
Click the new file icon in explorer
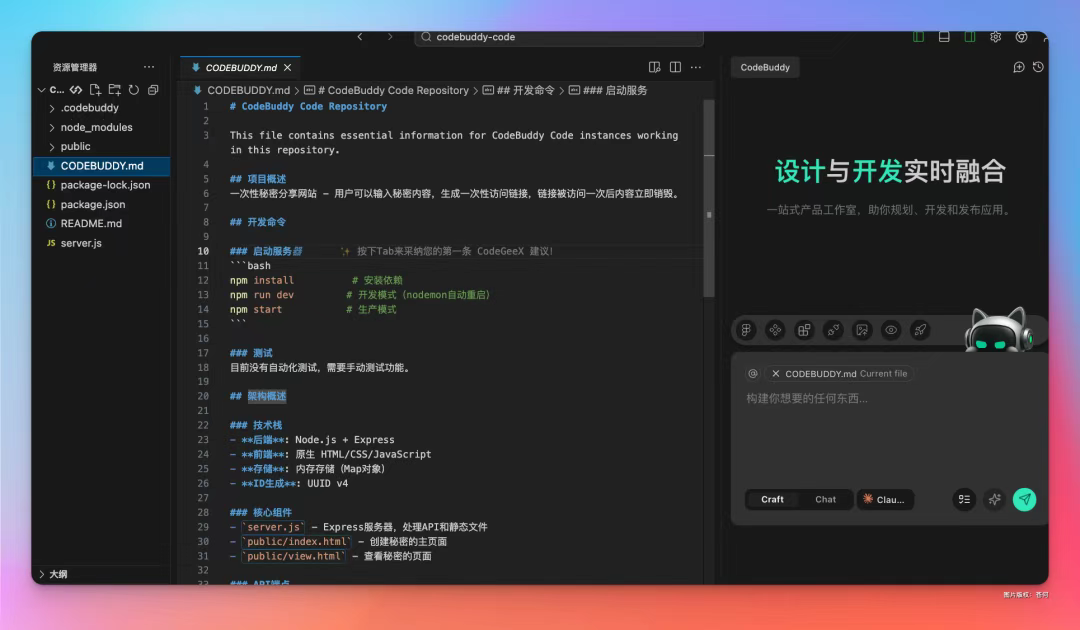[95, 90]
